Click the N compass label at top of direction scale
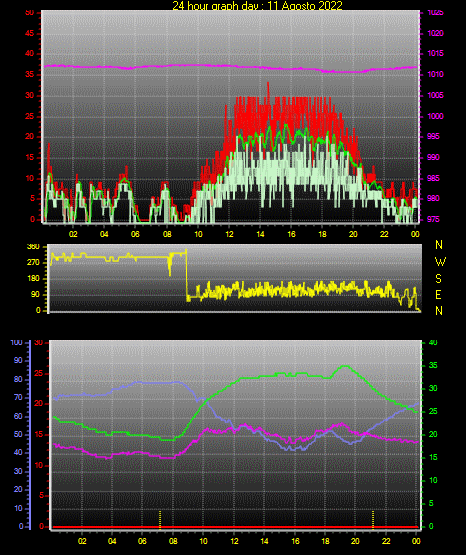The height and width of the screenshot is (555, 466). point(439,245)
